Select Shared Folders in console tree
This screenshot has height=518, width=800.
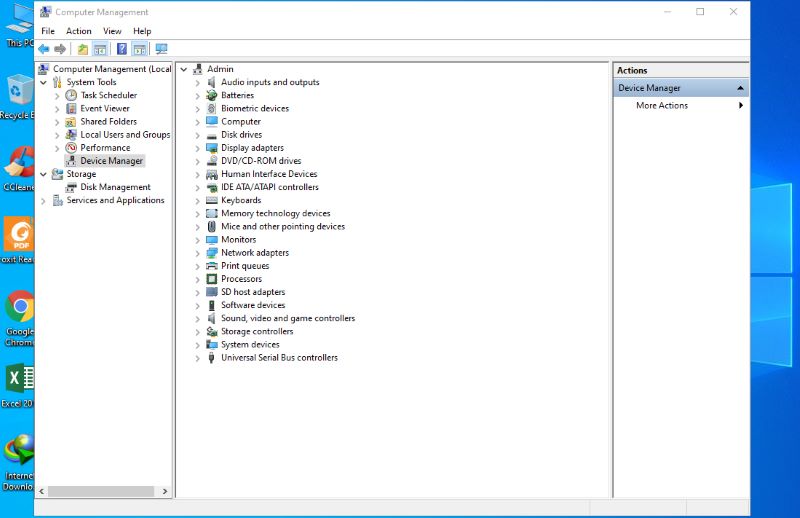[x=109, y=121]
